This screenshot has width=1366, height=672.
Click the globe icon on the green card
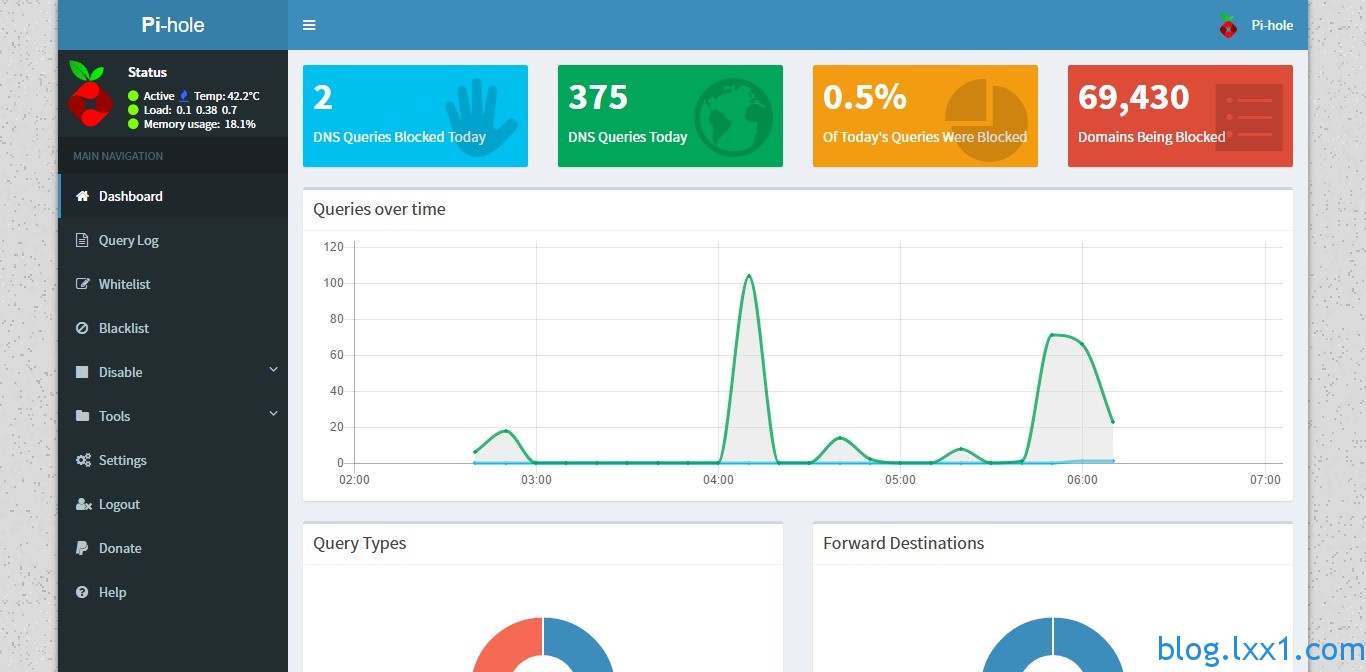pos(733,117)
